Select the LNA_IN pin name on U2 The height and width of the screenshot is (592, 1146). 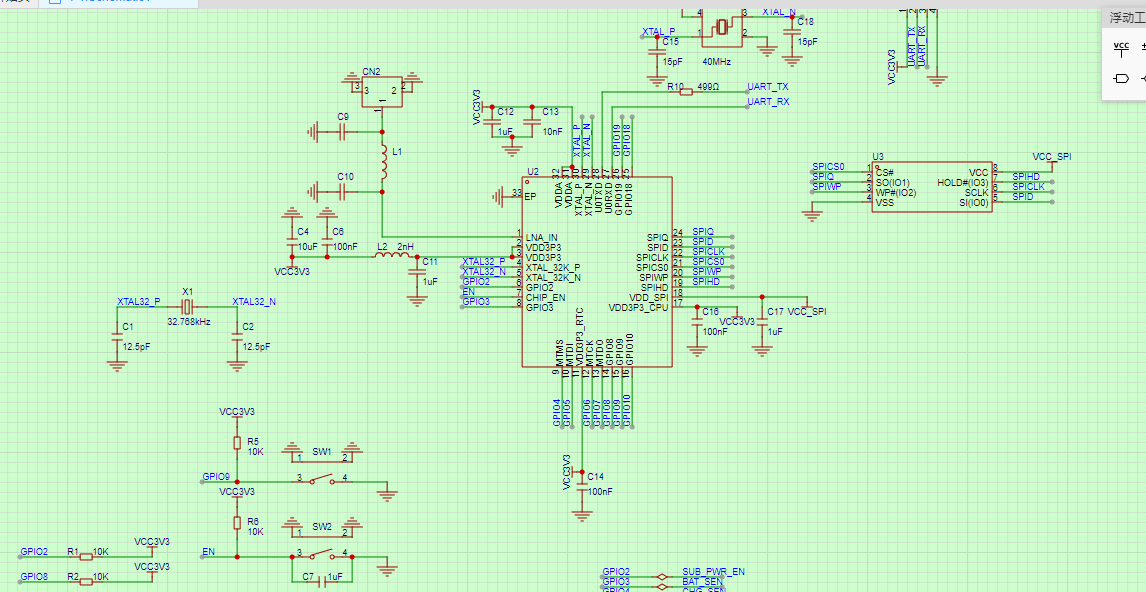[x=542, y=238]
